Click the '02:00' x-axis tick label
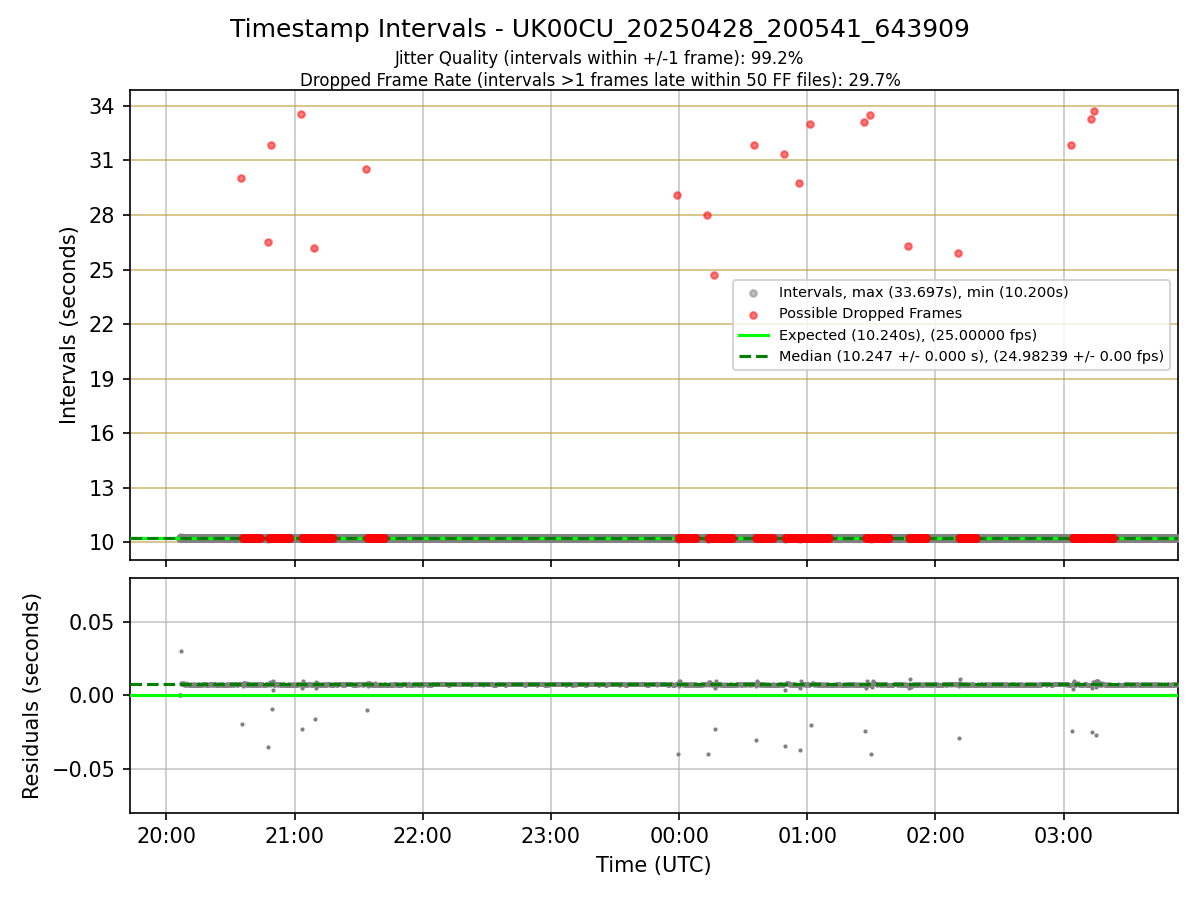 pos(934,835)
